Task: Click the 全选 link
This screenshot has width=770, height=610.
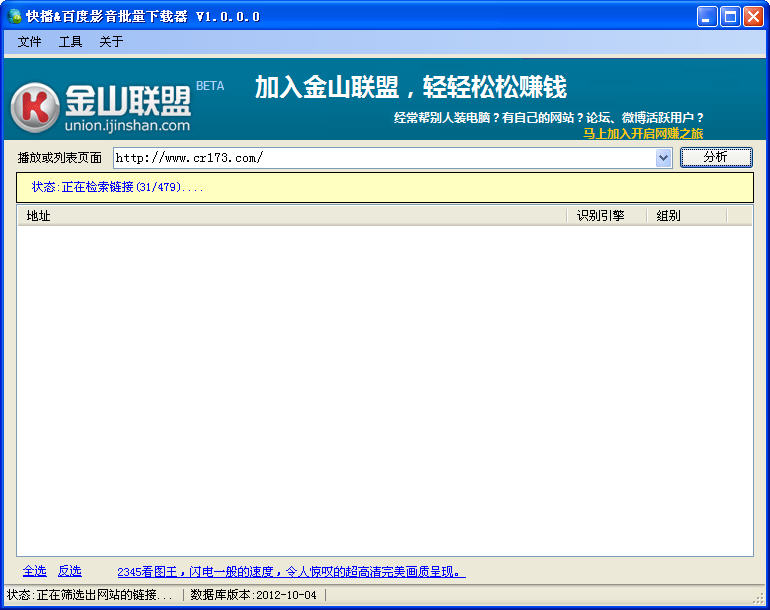Action: (x=34, y=571)
